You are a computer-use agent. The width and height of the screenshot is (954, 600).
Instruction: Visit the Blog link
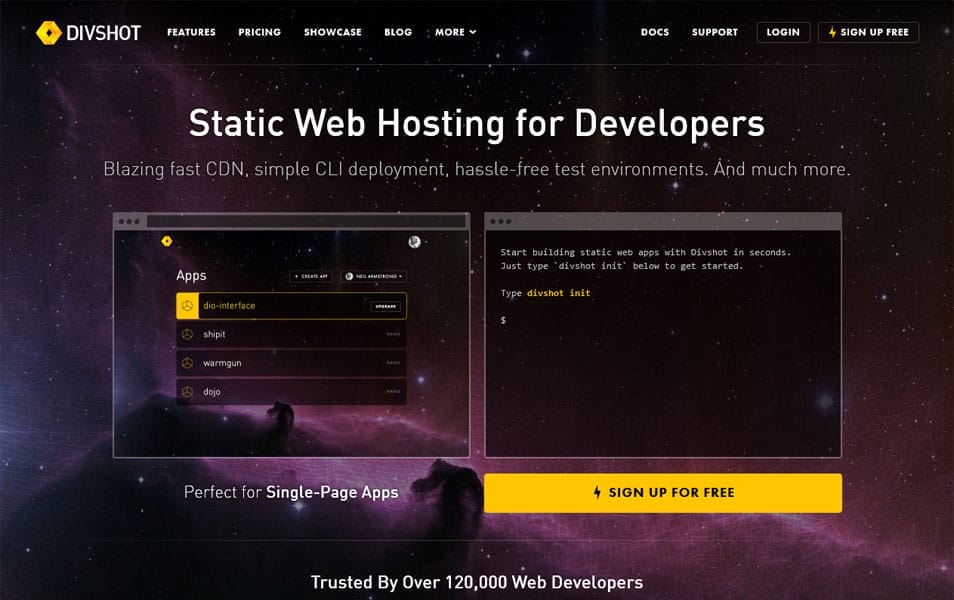point(397,32)
